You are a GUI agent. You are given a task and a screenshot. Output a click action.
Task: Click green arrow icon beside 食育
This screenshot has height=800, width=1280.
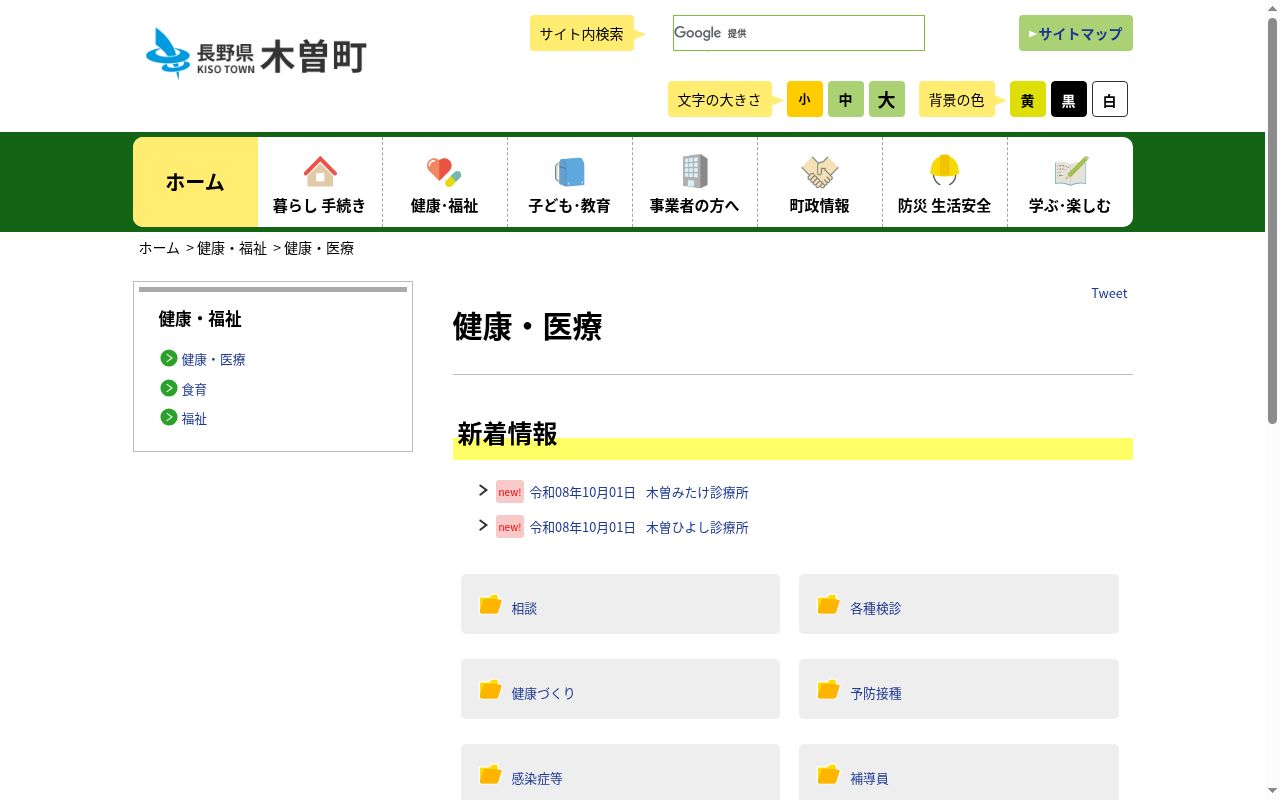[169, 388]
